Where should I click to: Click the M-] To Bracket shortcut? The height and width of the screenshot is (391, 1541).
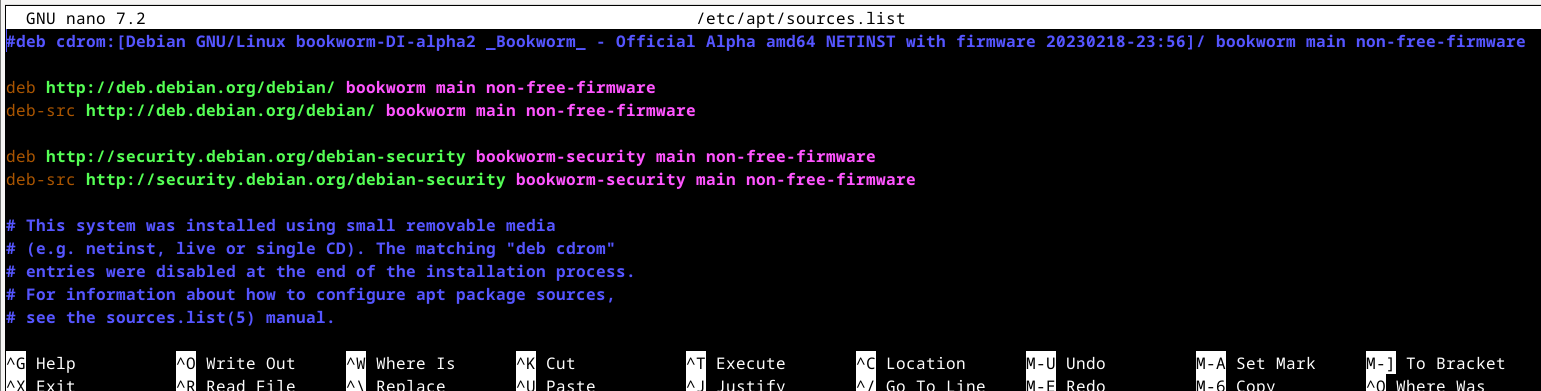click(x=1436, y=363)
